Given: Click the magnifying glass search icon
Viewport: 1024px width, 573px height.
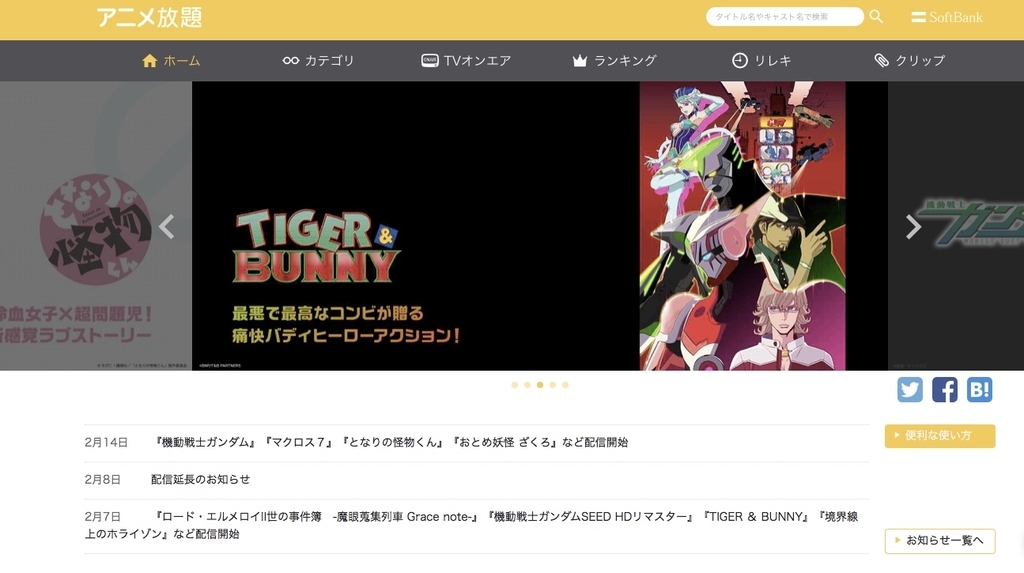Looking at the screenshot, I should click(876, 16).
